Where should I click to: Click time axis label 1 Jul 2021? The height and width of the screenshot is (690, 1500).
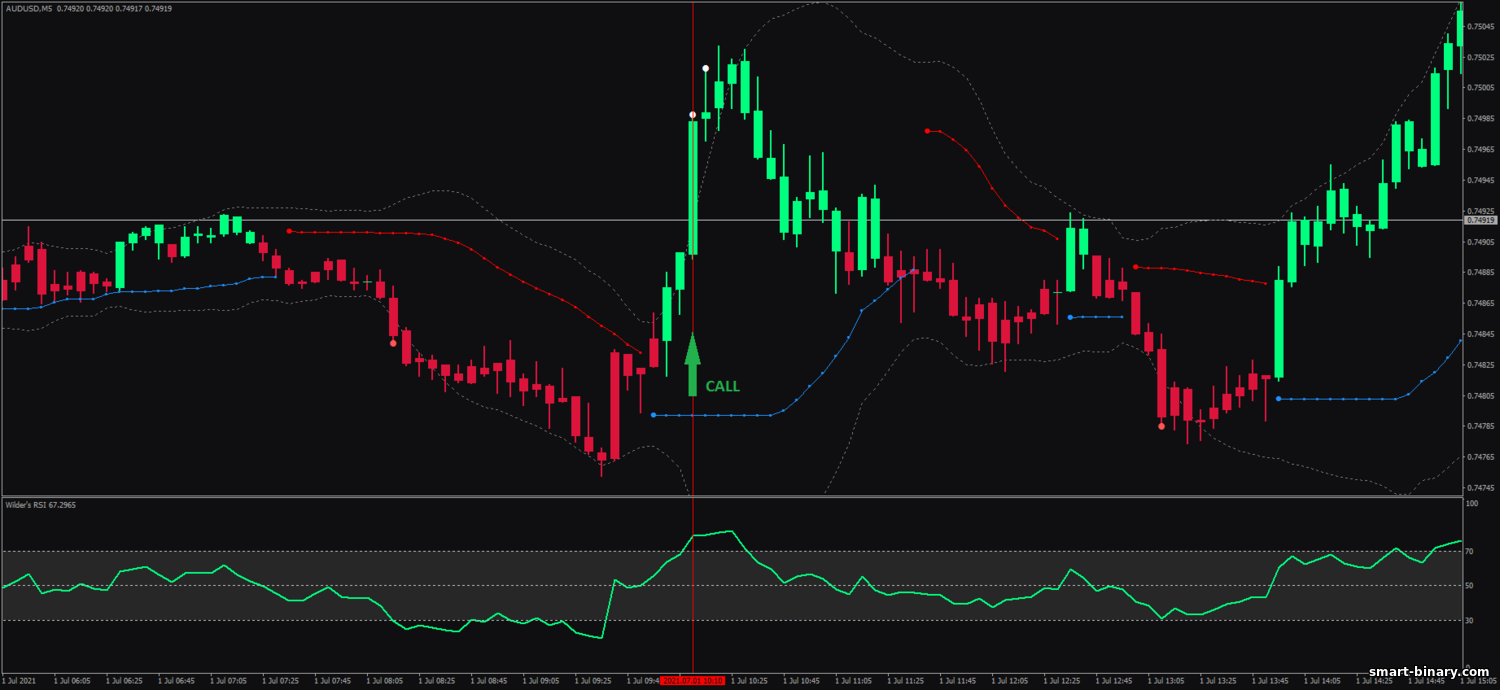(19, 681)
